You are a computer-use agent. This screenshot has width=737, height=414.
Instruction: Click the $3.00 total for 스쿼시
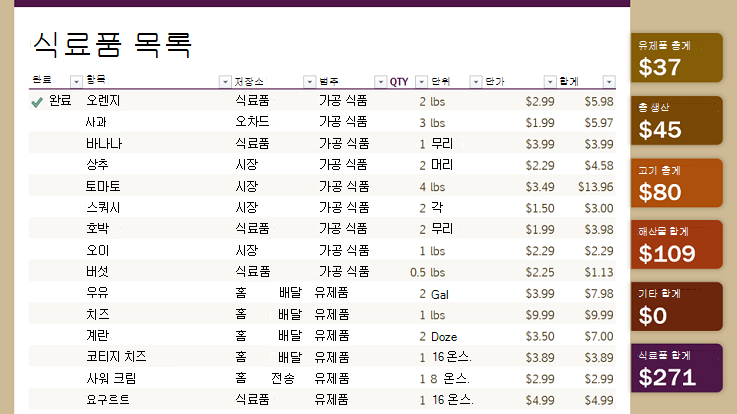coord(599,208)
